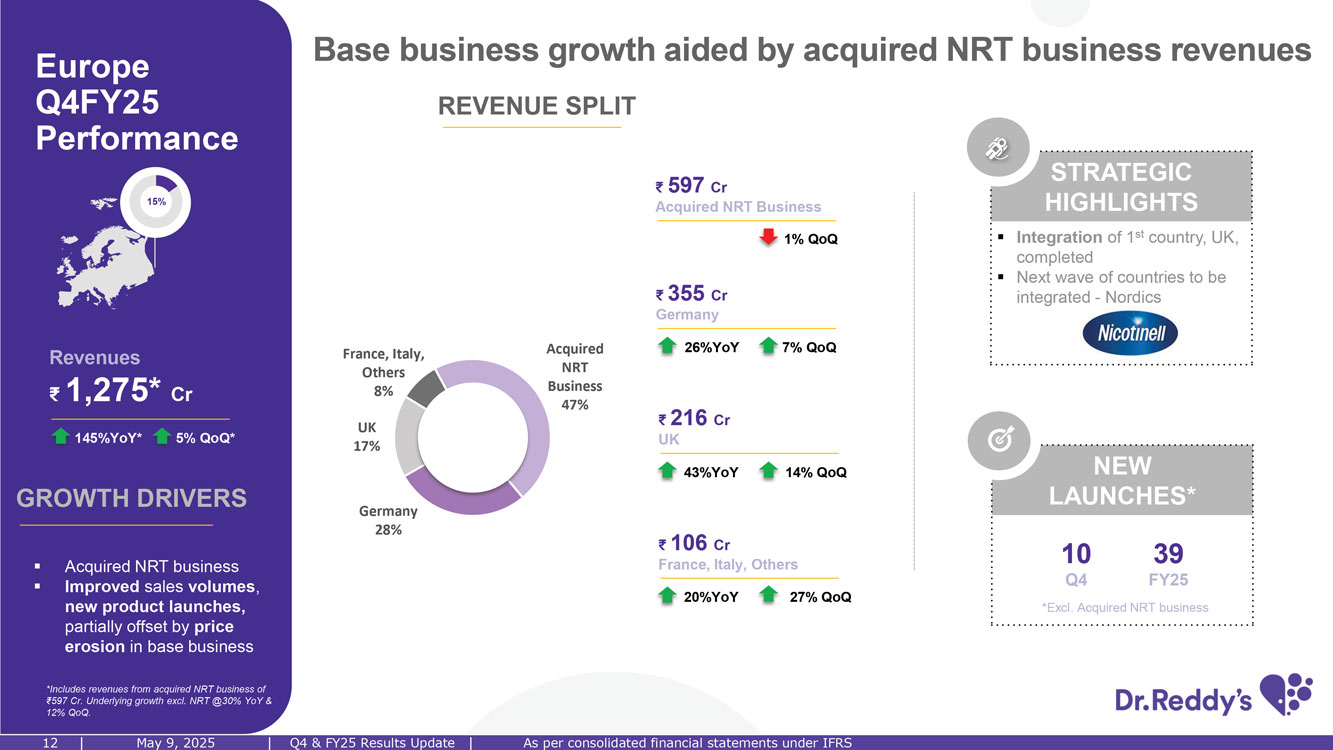The width and height of the screenshot is (1333, 750).
Task: Click the Revenue Split heading
Action: tap(536, 106)
